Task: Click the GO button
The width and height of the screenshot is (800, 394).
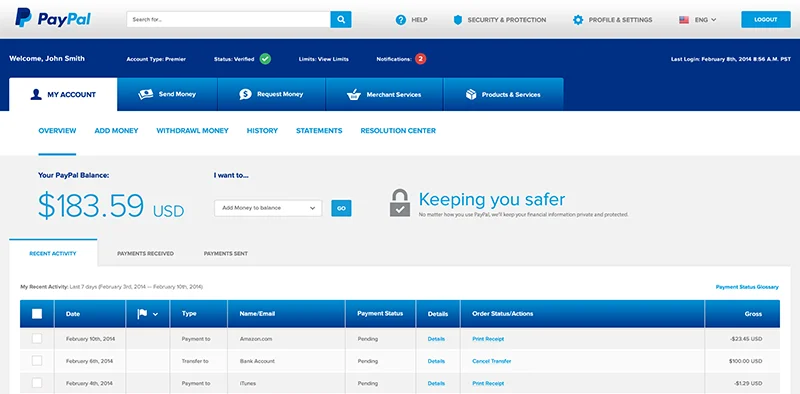Action: [341, 208]
